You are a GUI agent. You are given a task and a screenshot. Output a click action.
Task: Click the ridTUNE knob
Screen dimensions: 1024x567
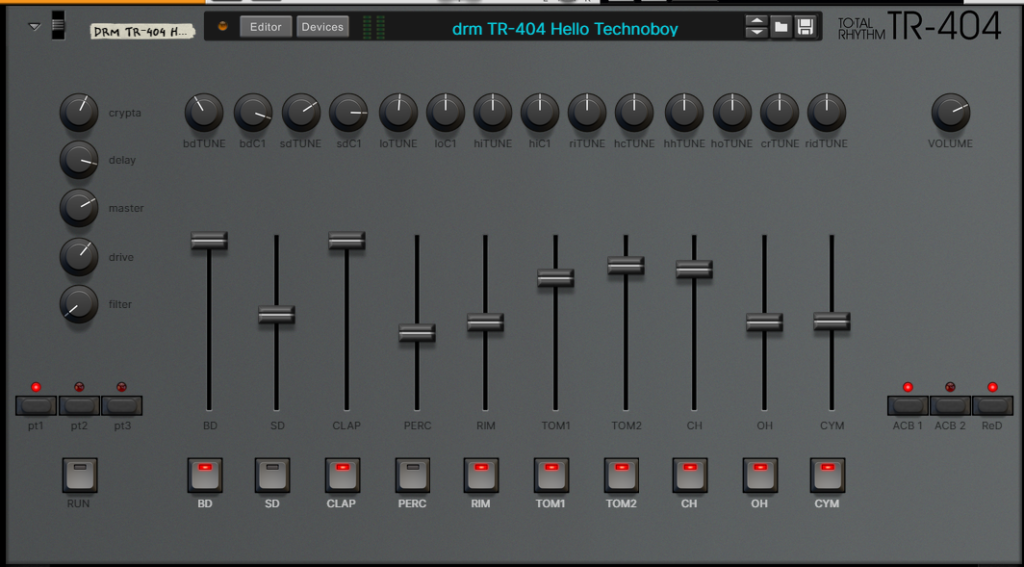pos(826,112)
